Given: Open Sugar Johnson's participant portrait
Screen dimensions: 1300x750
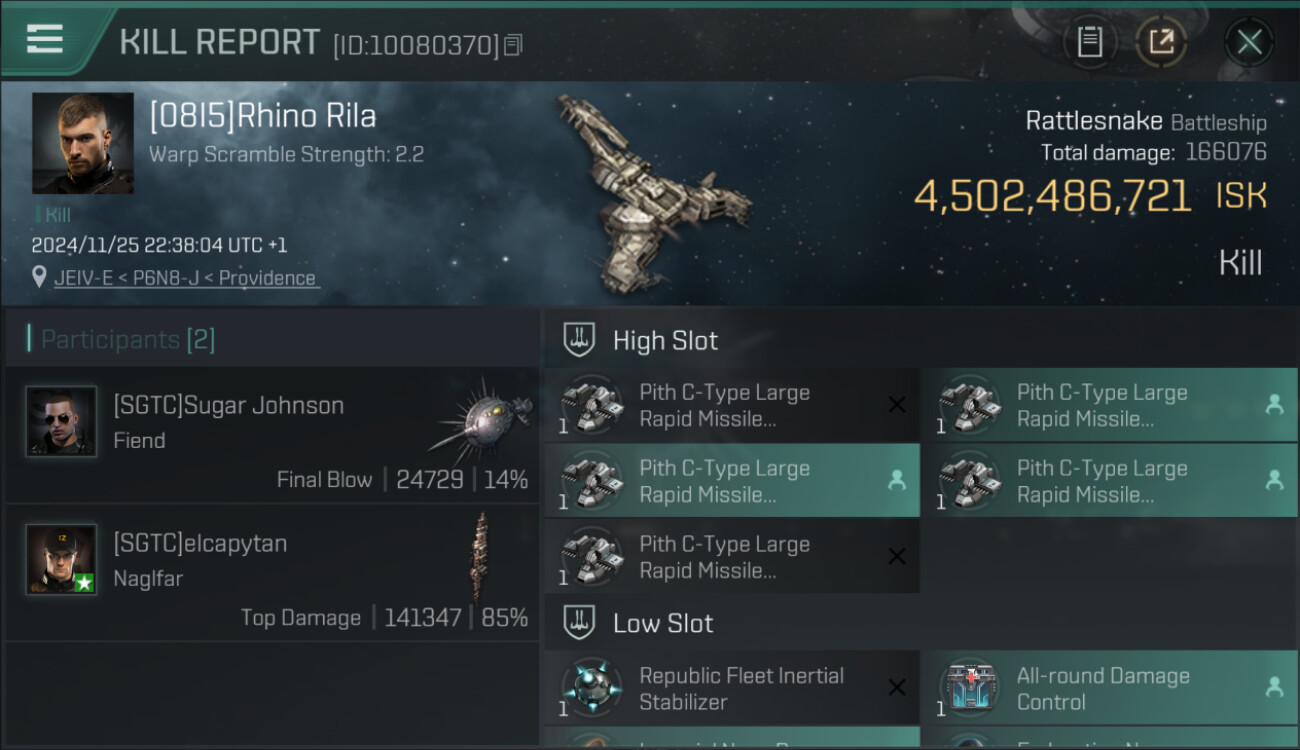Looking at the screenshot, I should [61, 422].
